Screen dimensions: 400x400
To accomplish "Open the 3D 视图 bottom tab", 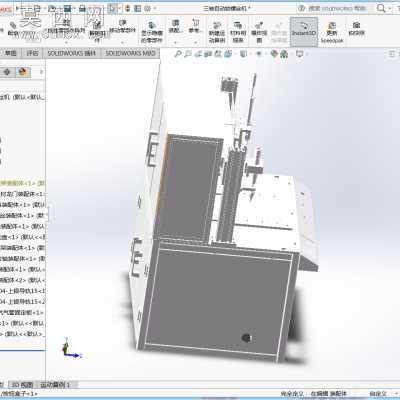I will [22, 385].
